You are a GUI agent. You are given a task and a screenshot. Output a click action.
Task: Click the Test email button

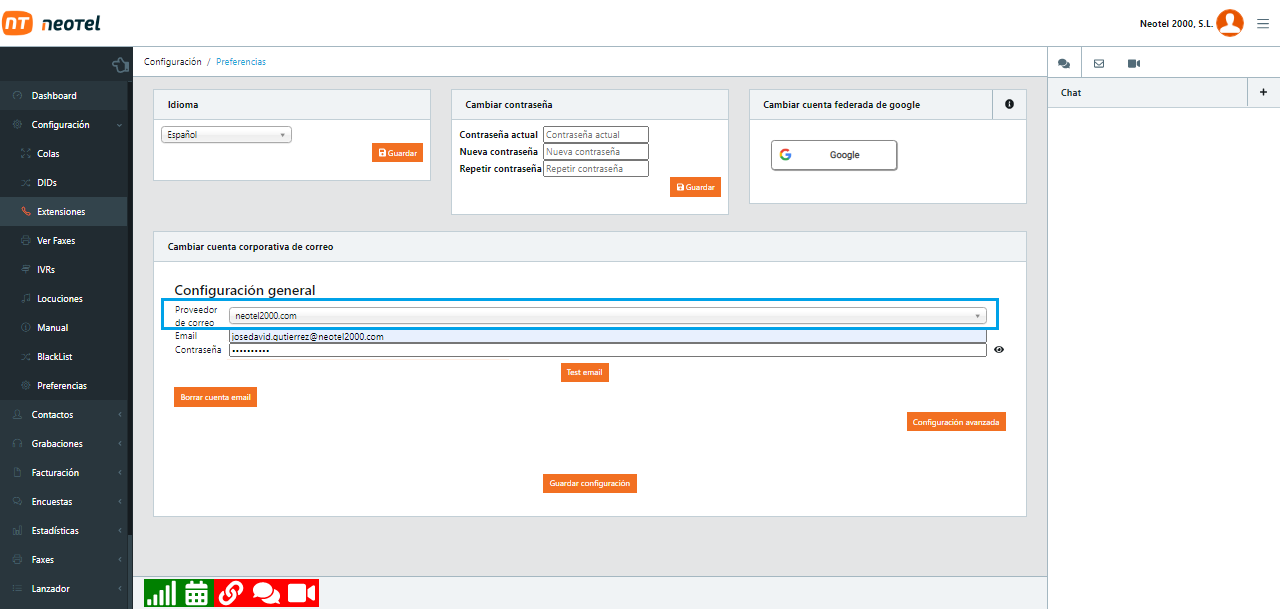point(584,372)
